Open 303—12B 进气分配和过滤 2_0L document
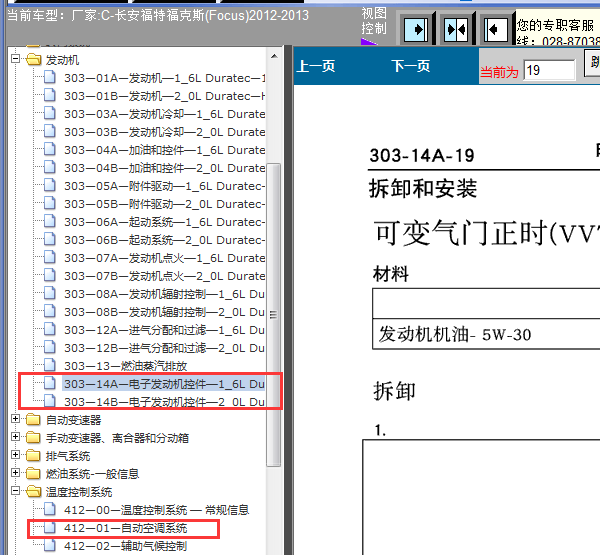The height and width of the screenshot is (555, 600). (165, 348)
